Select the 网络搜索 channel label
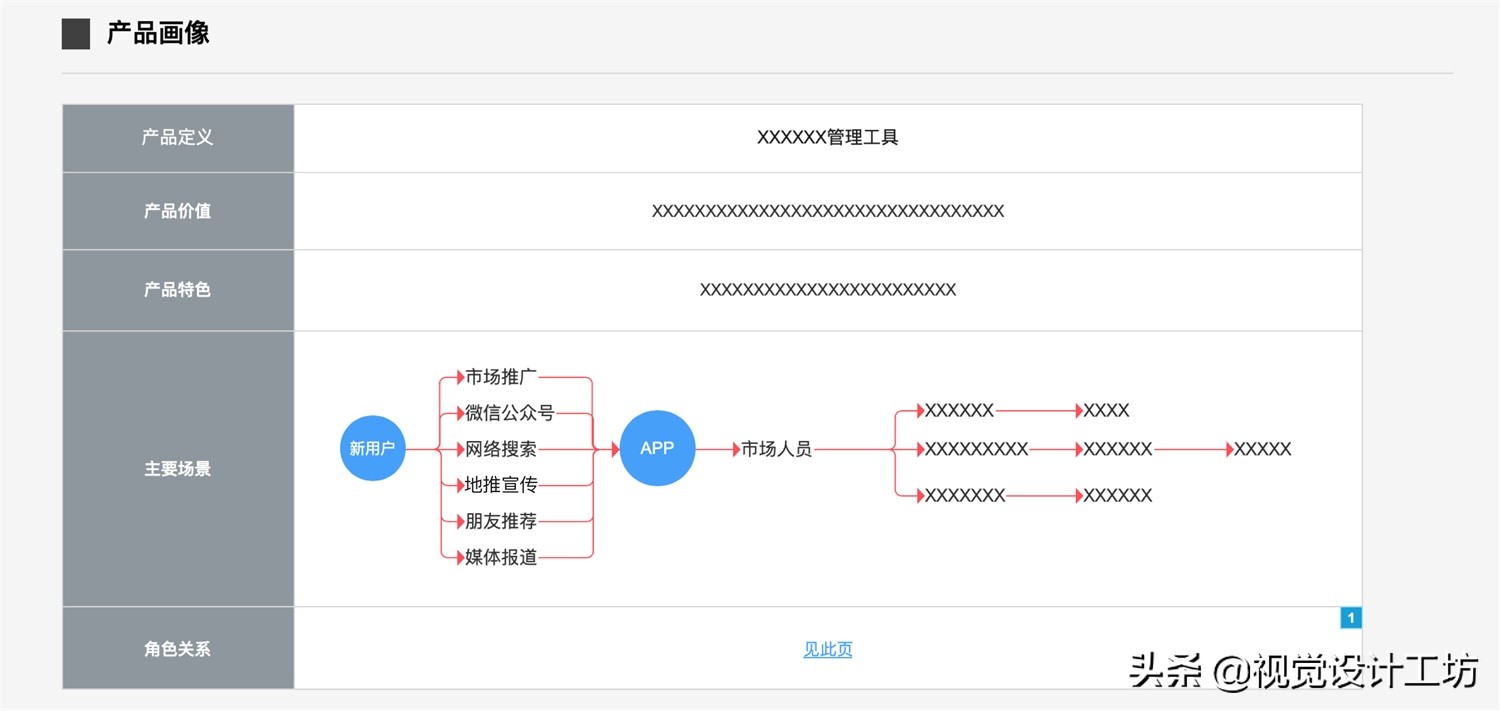Viewport: 1500px width, 711px height. 498,449
